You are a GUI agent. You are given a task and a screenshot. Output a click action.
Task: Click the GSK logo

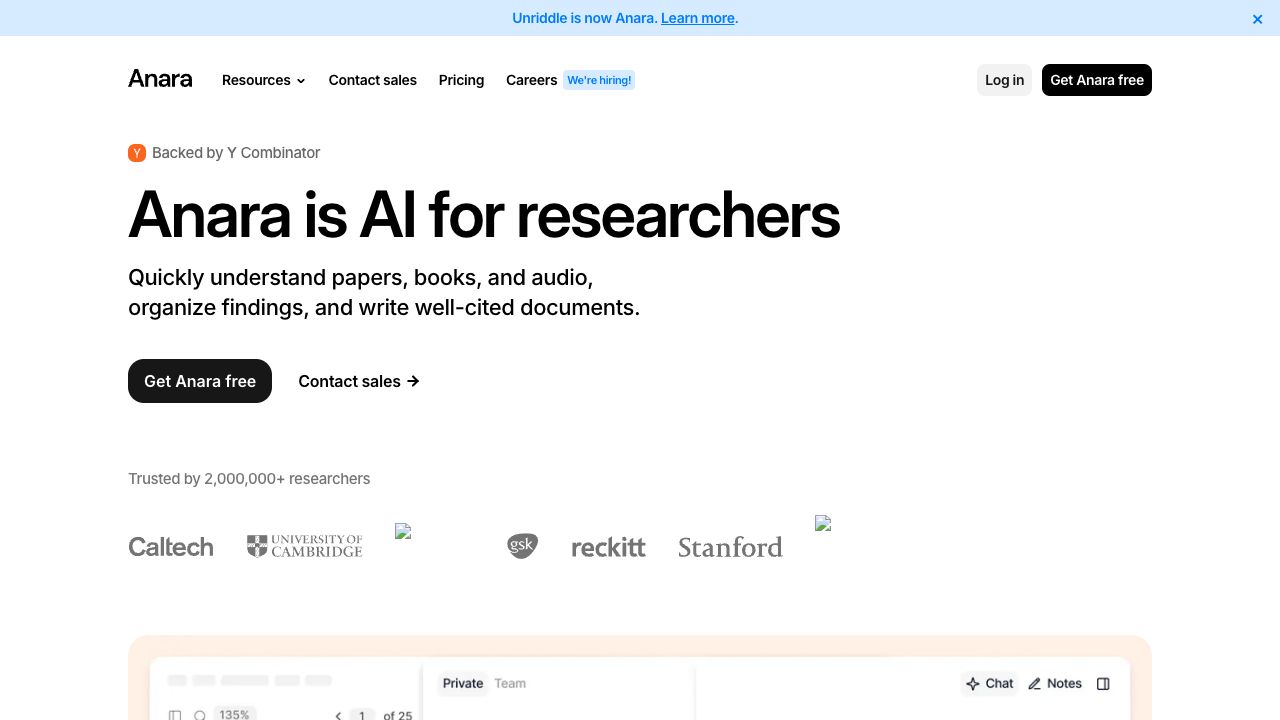522,546
